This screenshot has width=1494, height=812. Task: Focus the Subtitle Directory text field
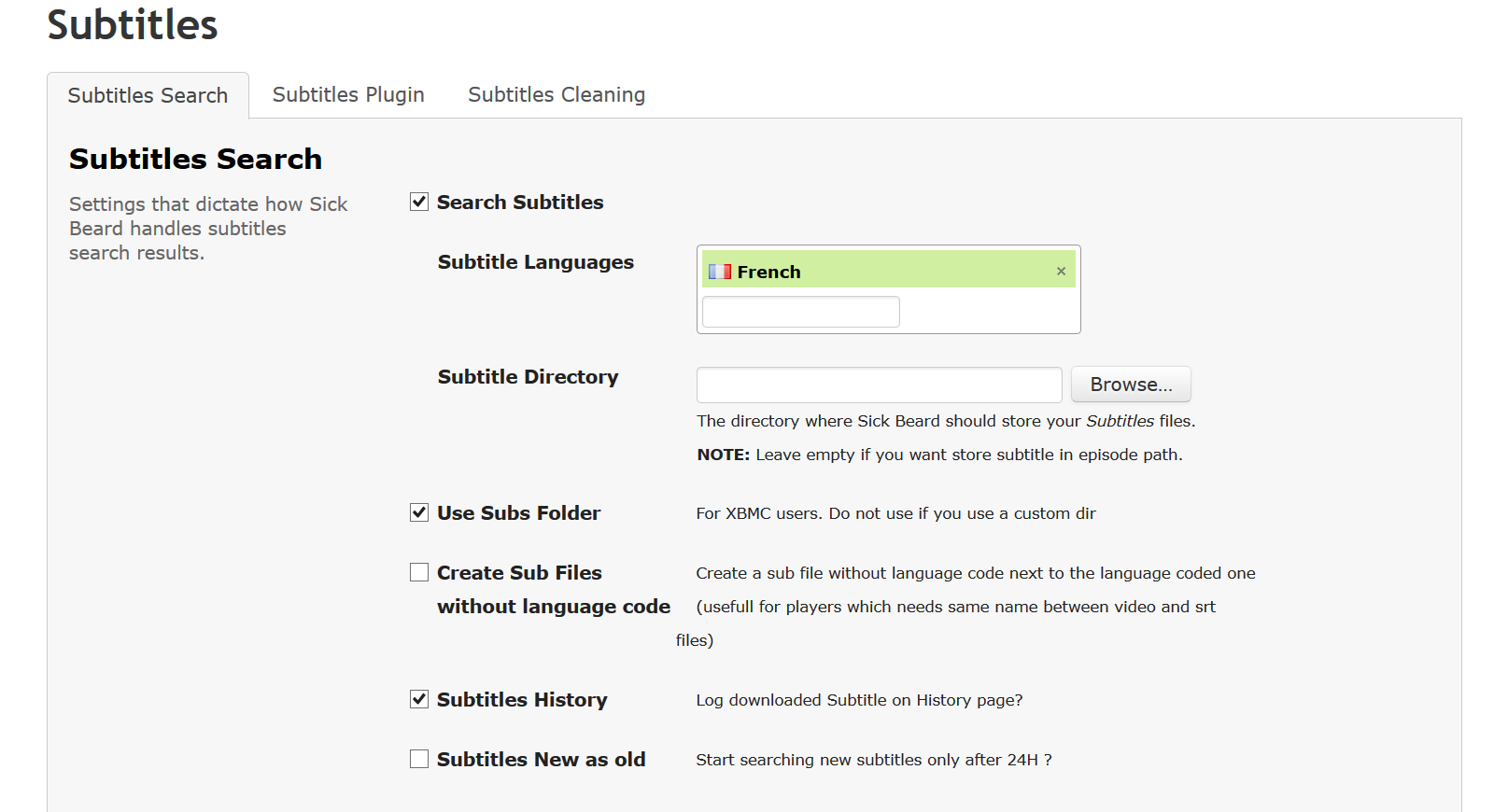coord(879,385)
